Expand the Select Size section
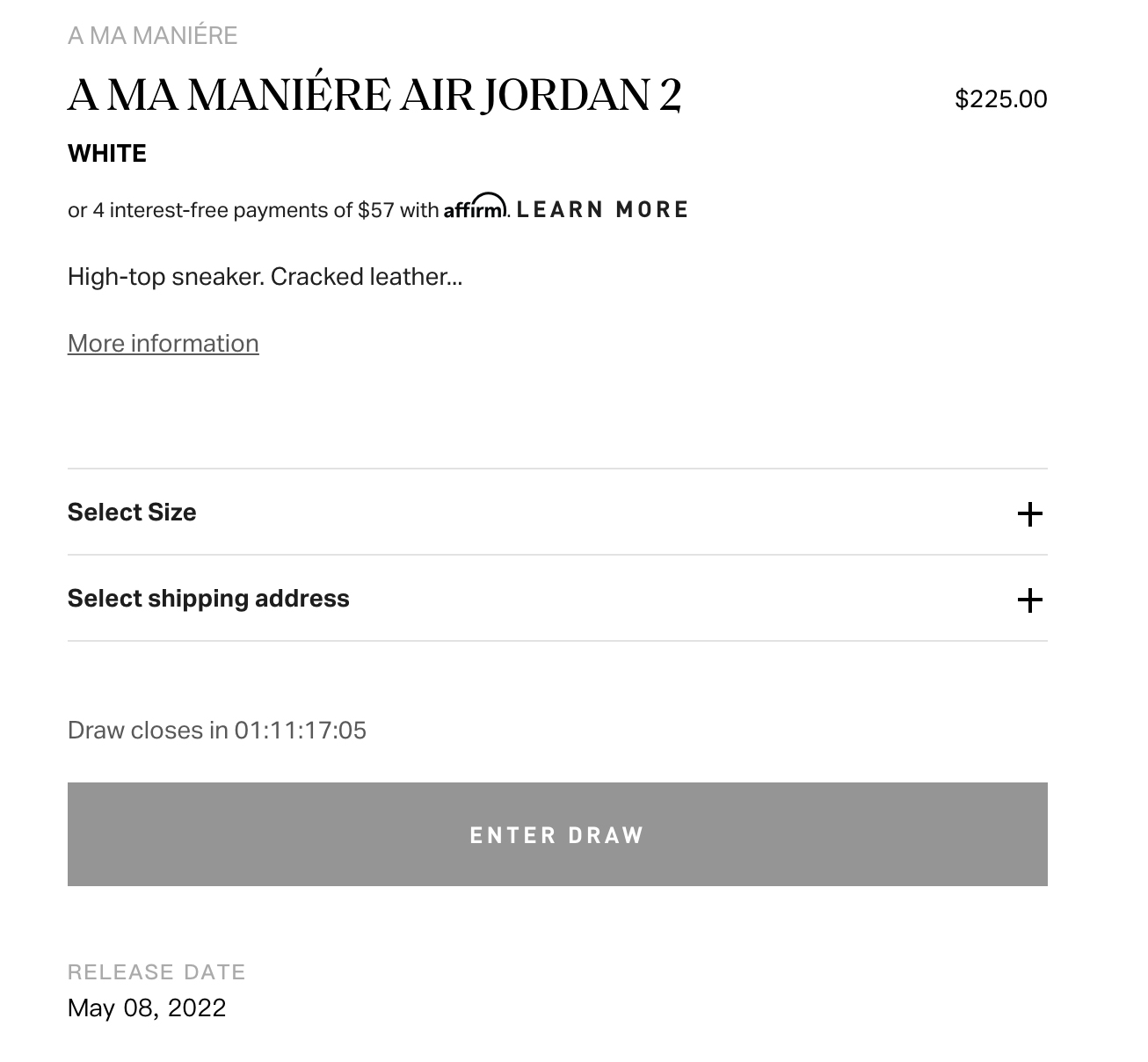Screen dimensions: 1148x1062 (132, 513)
